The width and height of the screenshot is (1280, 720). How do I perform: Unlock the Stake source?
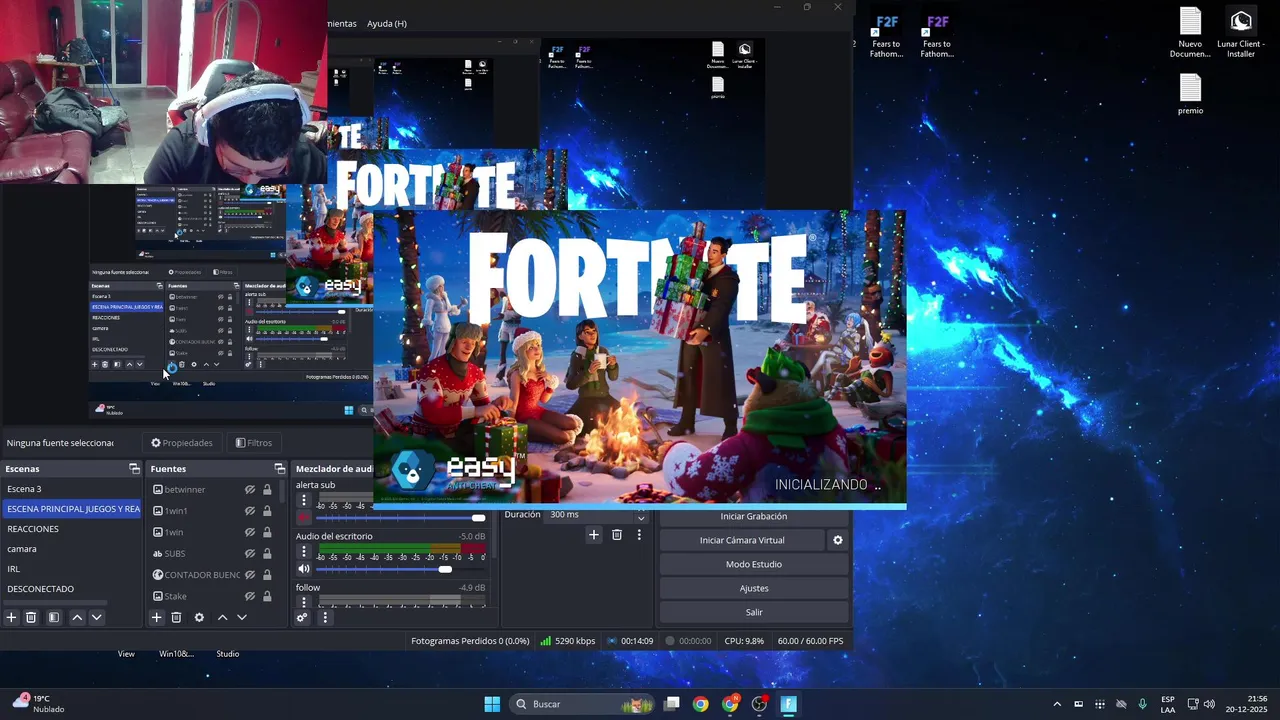coord(267,596)
